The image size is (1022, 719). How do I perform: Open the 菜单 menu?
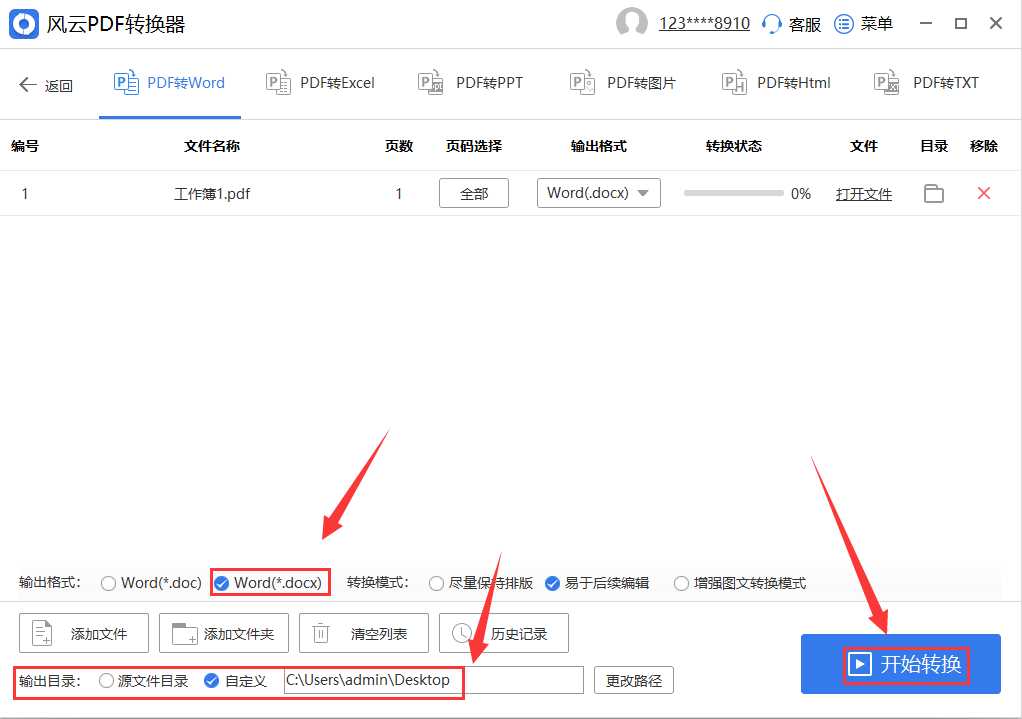point(864,24)
